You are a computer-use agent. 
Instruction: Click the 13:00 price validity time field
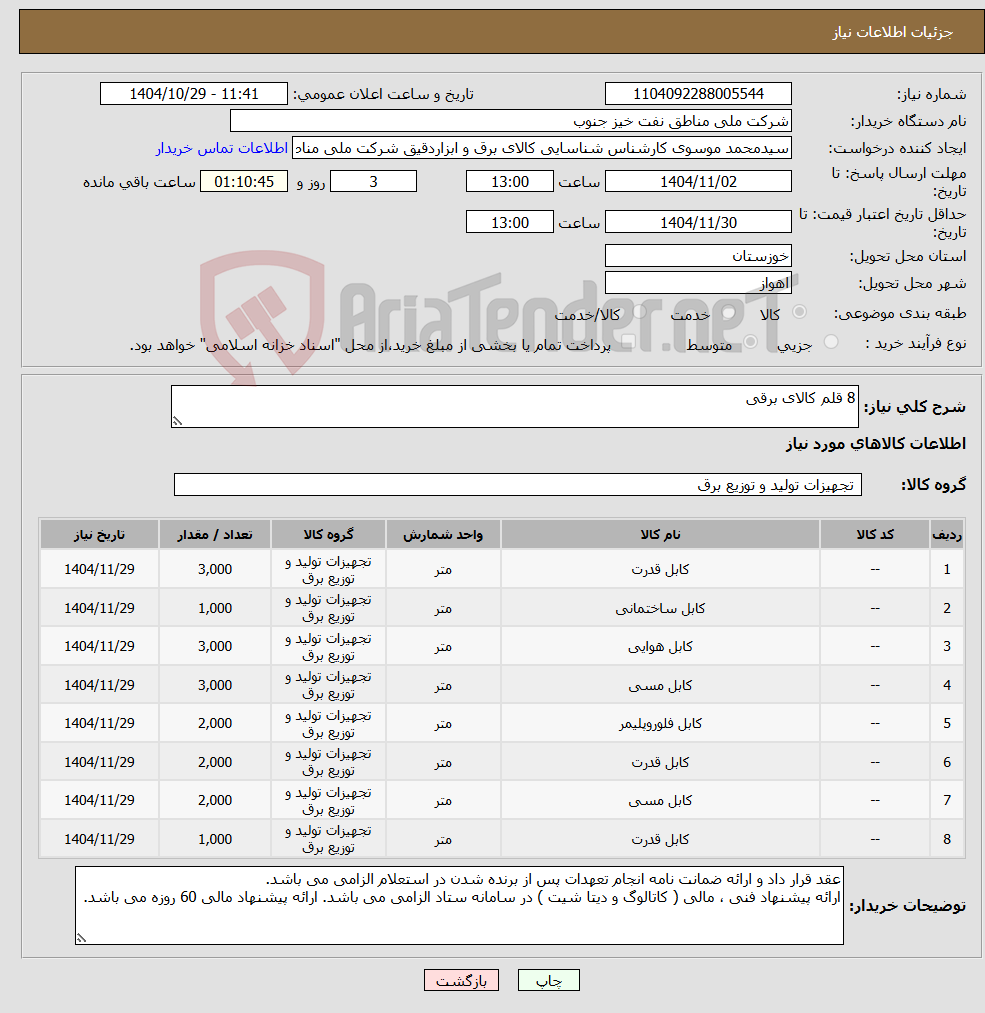[x=510, y=222]
